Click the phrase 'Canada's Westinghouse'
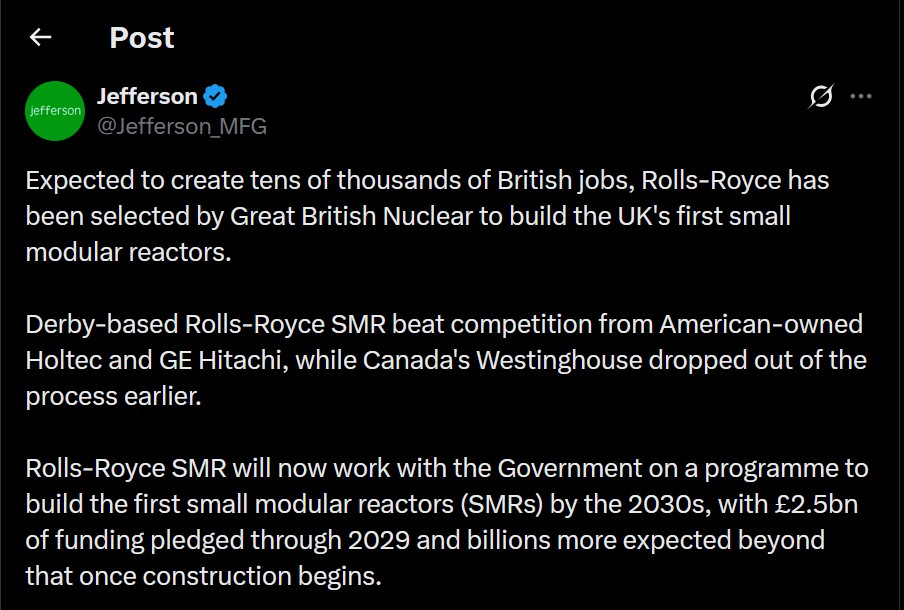Image resolution: width=904 pixels, height=610 pixels. 447,360
